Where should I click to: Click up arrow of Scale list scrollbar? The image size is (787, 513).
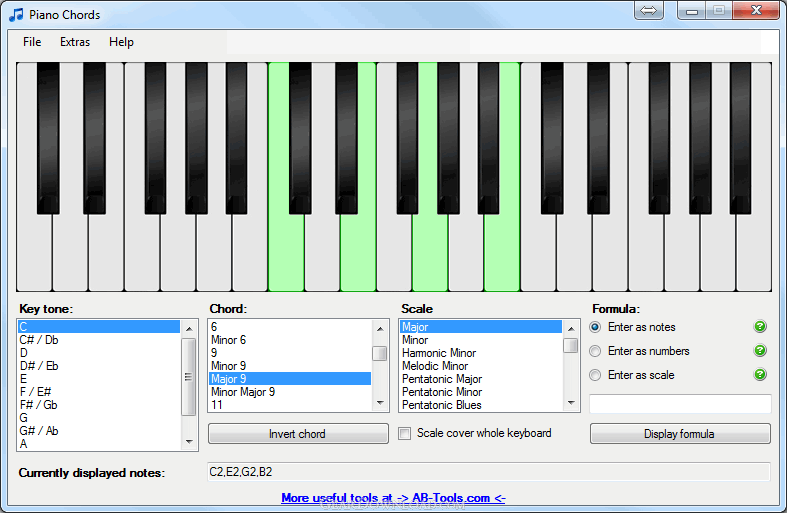pos(571,329)
